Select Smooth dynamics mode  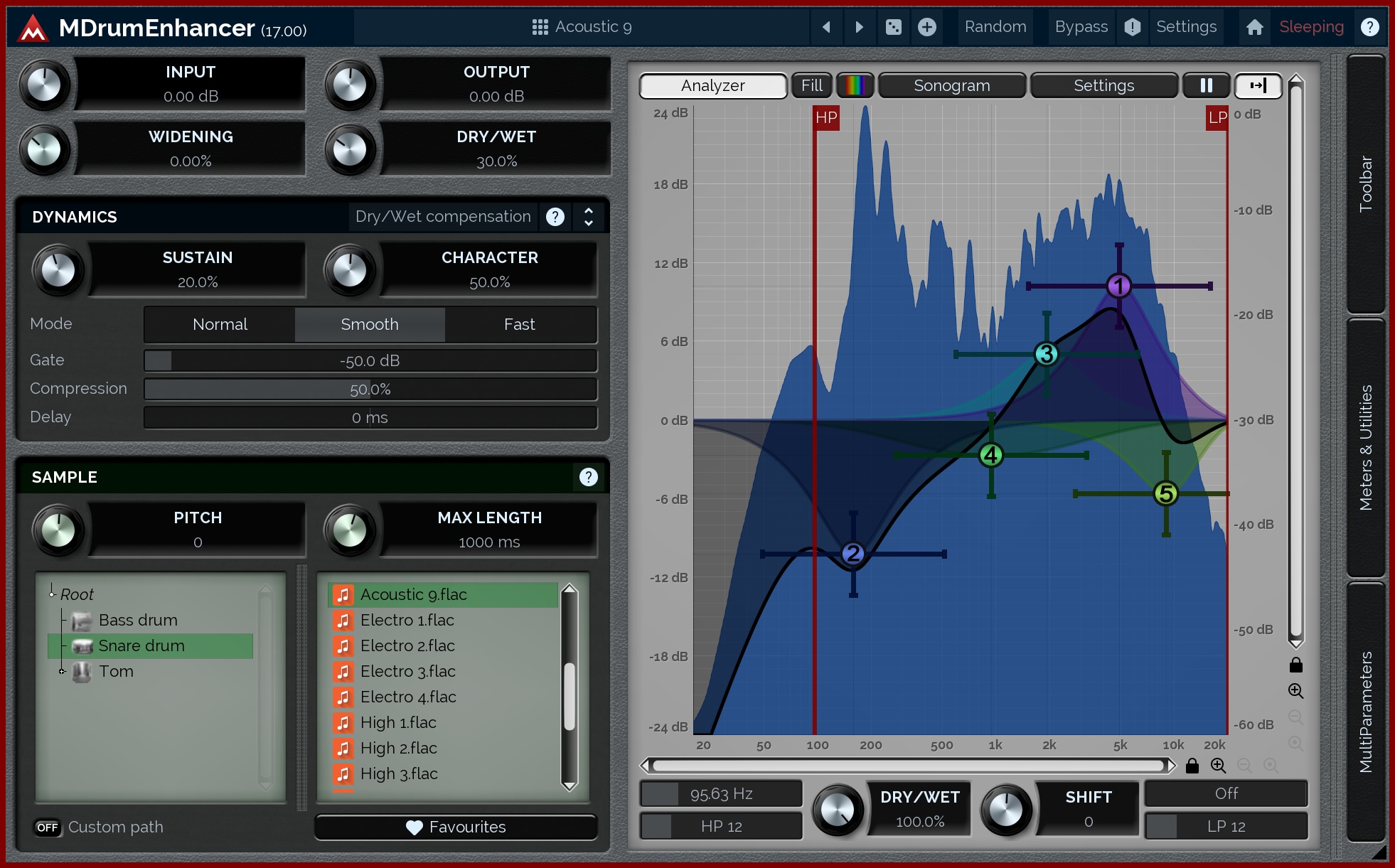369,324
